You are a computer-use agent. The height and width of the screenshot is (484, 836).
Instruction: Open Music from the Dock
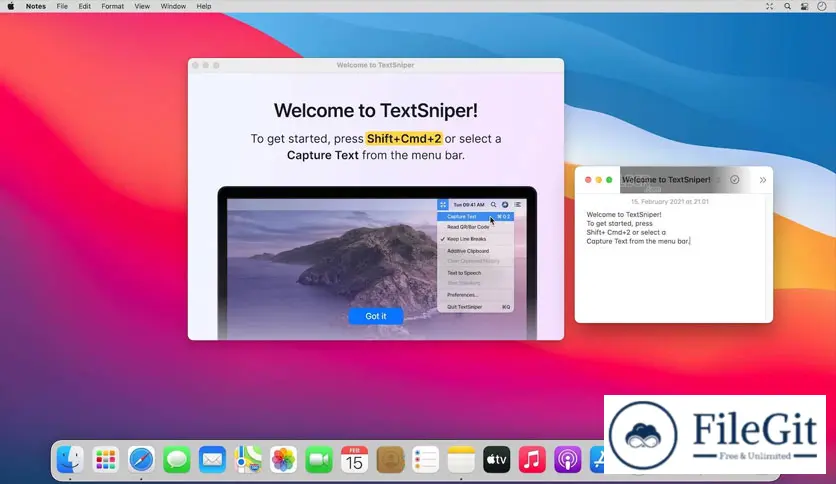click(532, 459)
